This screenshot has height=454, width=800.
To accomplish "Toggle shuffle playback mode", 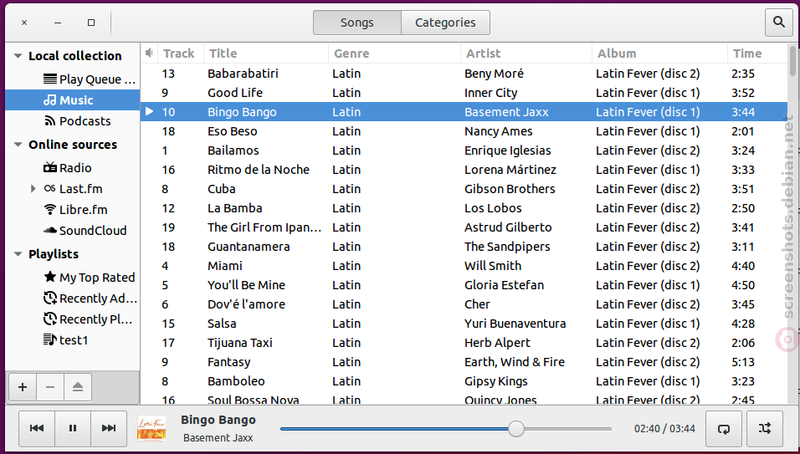I will [764, 428].
